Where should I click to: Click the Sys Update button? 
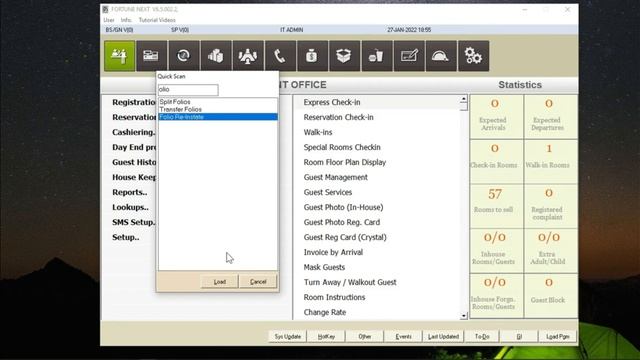(x=288, y=337)
